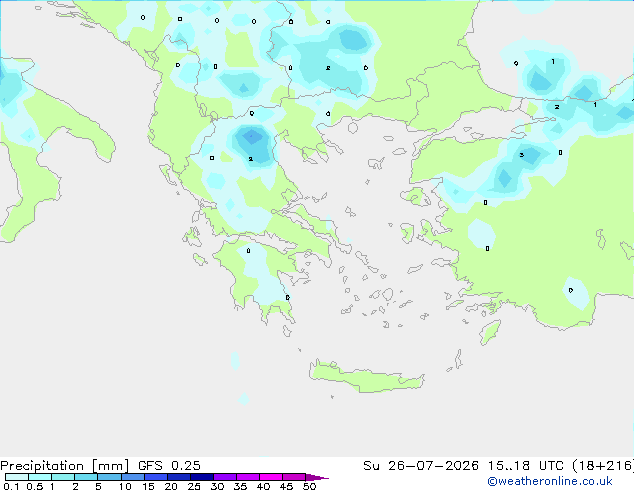
Task: Click the "Su 26-07-2026" date text
Action: 421,466
